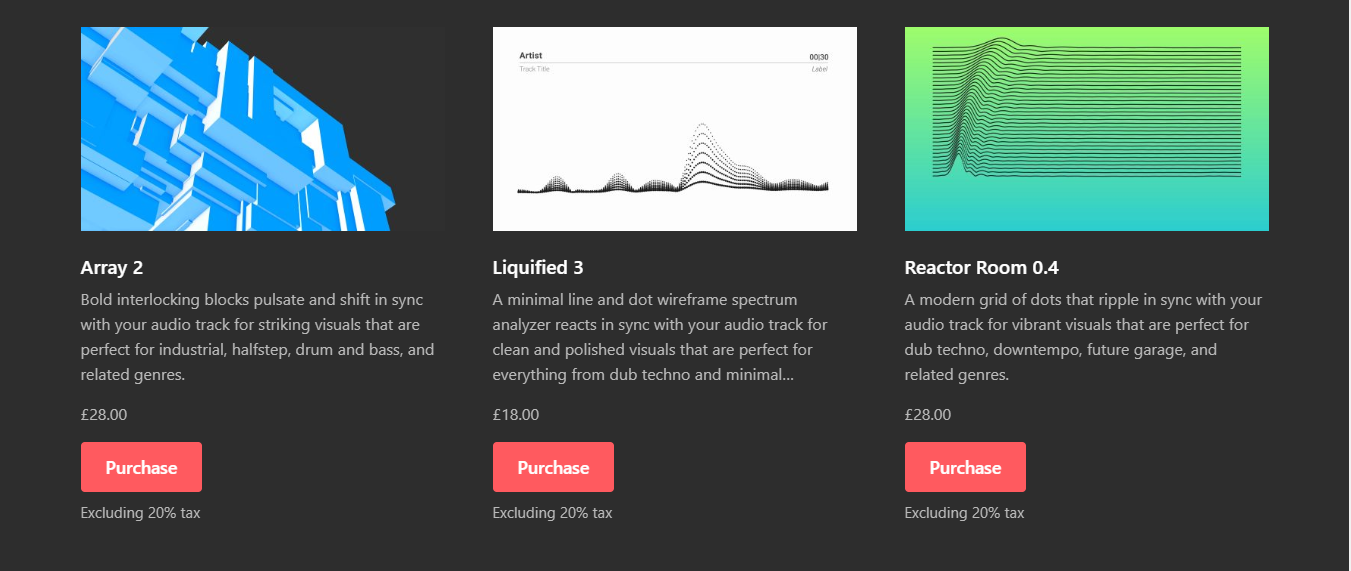1351x571 pixels.
Task: Purchase the Array 2 template
Action: pyautogui.click(x=141, y=467)
